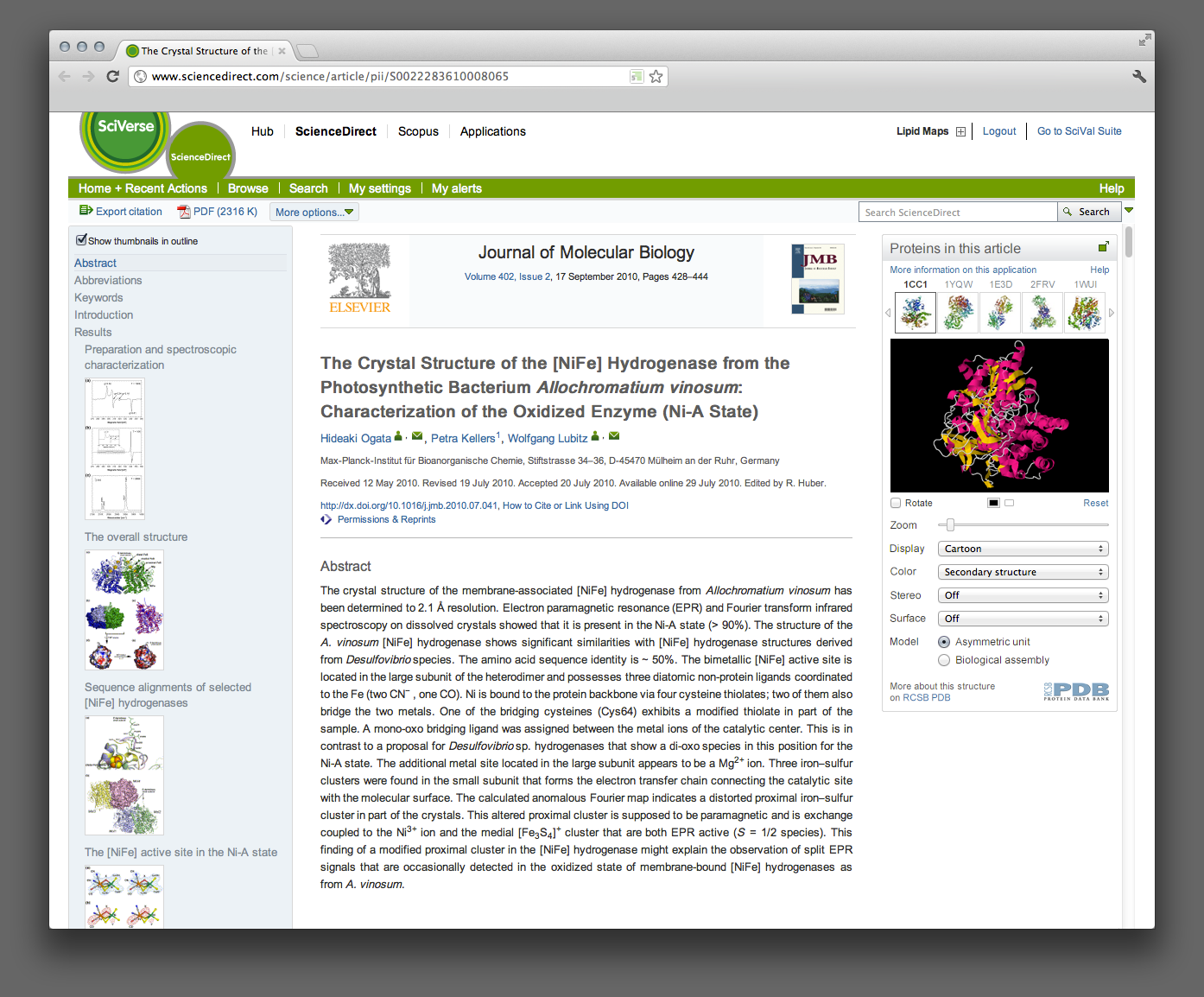Pop out the Proteins in this article panel

pyautogui.click(x=1103, y=247)
